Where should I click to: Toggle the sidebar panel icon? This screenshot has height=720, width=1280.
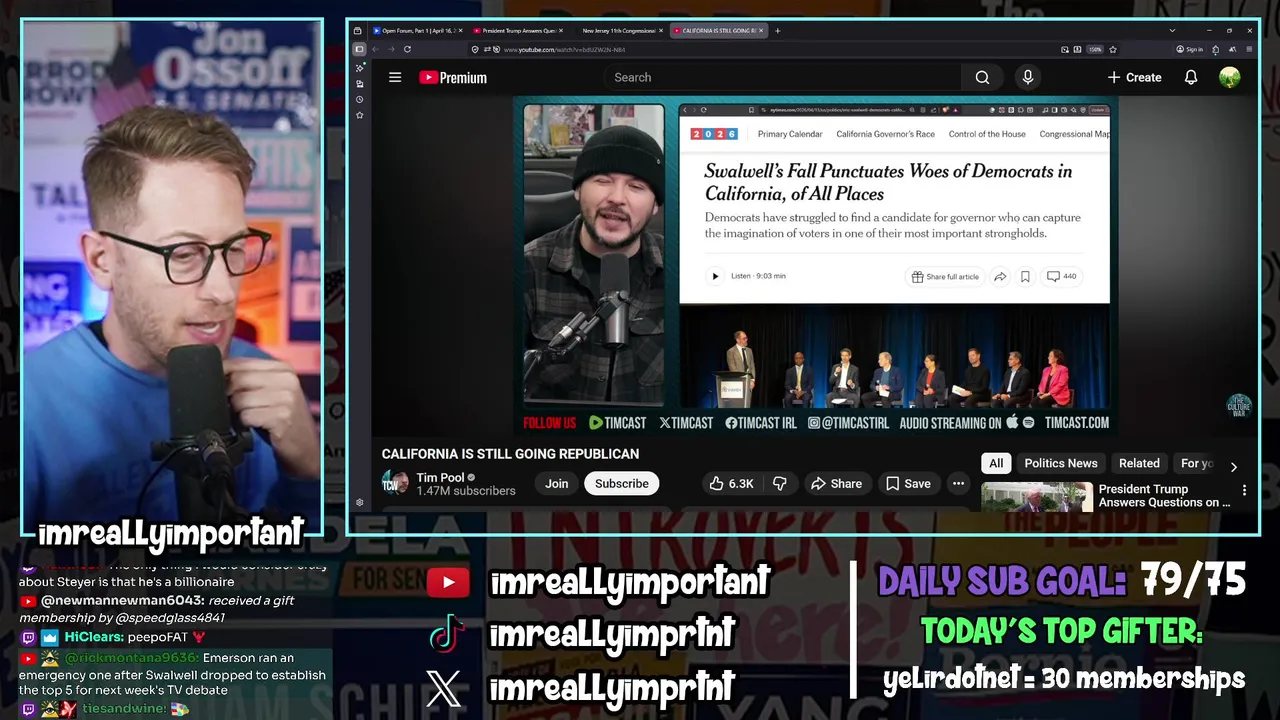[x=360, y=49]
